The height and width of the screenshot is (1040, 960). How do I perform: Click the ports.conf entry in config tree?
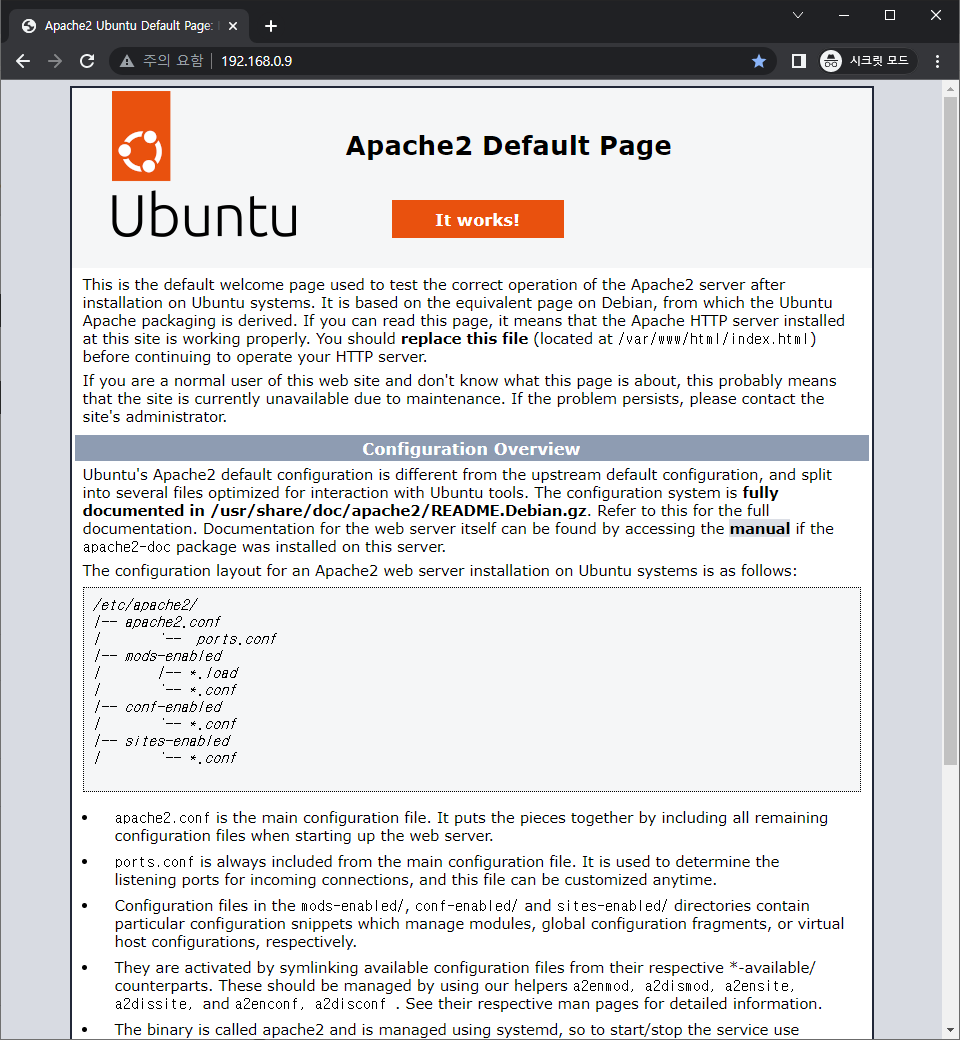point(236,639)
